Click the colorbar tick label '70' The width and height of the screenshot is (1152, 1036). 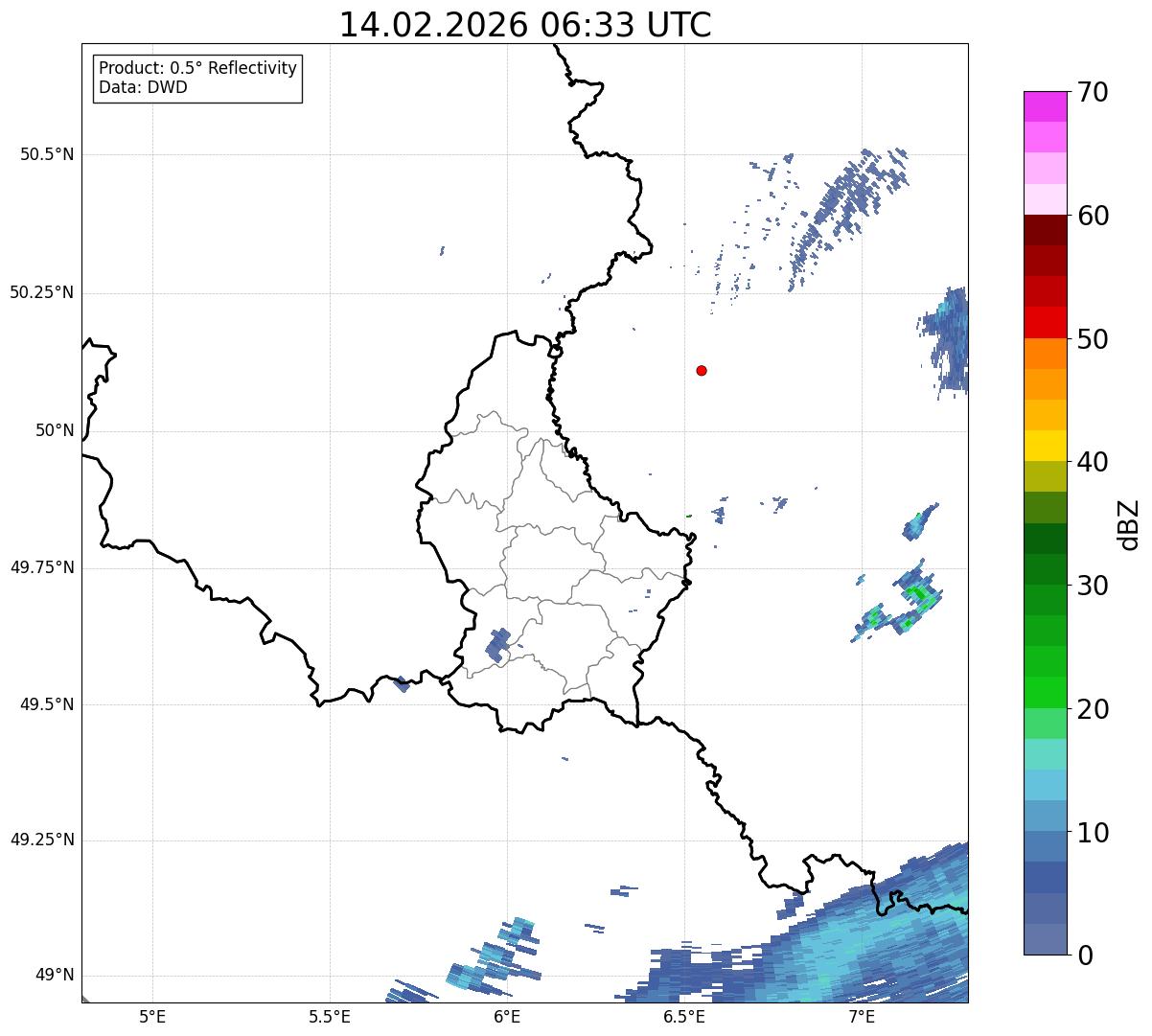[1093, 92]
